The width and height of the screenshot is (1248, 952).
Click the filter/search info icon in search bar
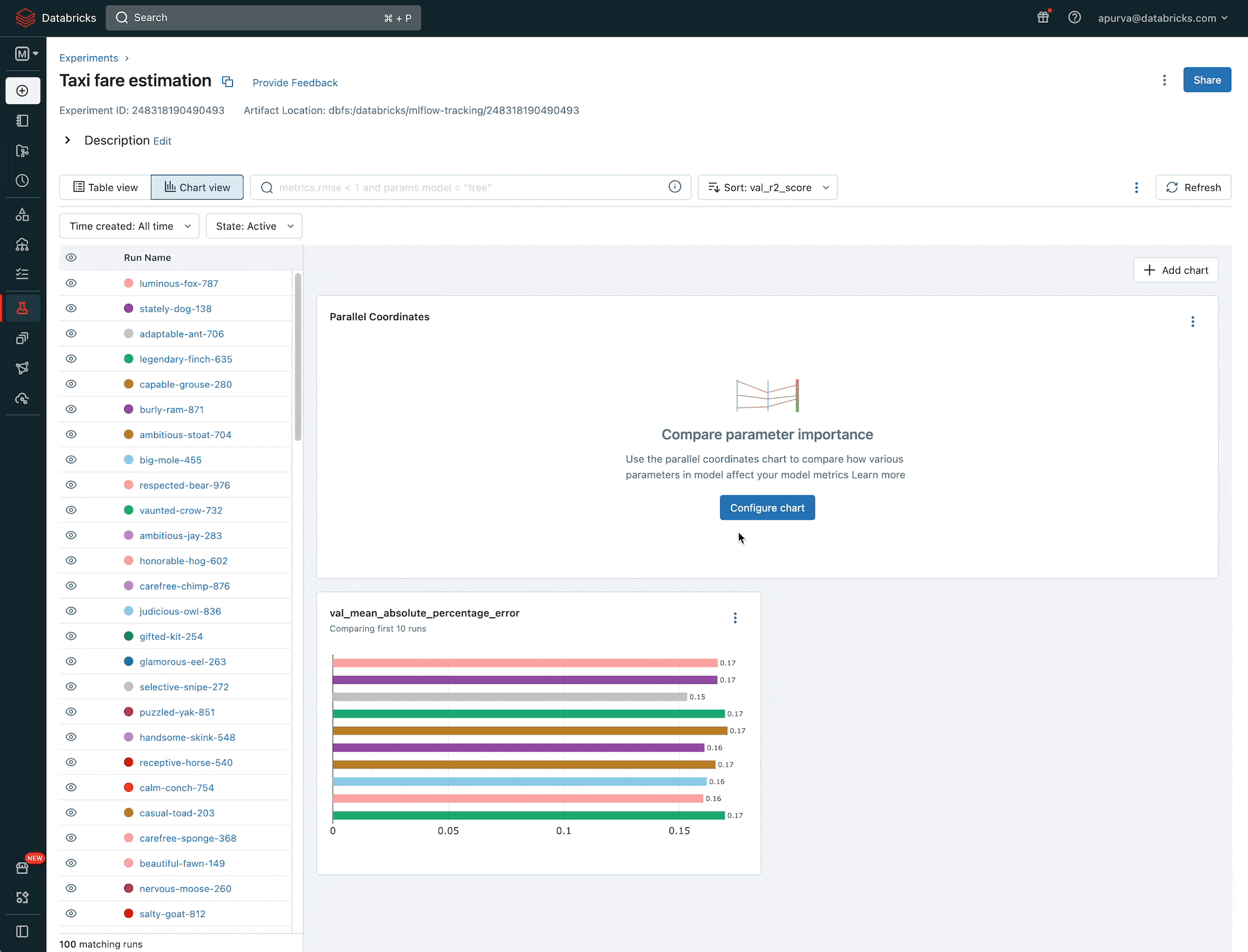(x=676, y=187)
